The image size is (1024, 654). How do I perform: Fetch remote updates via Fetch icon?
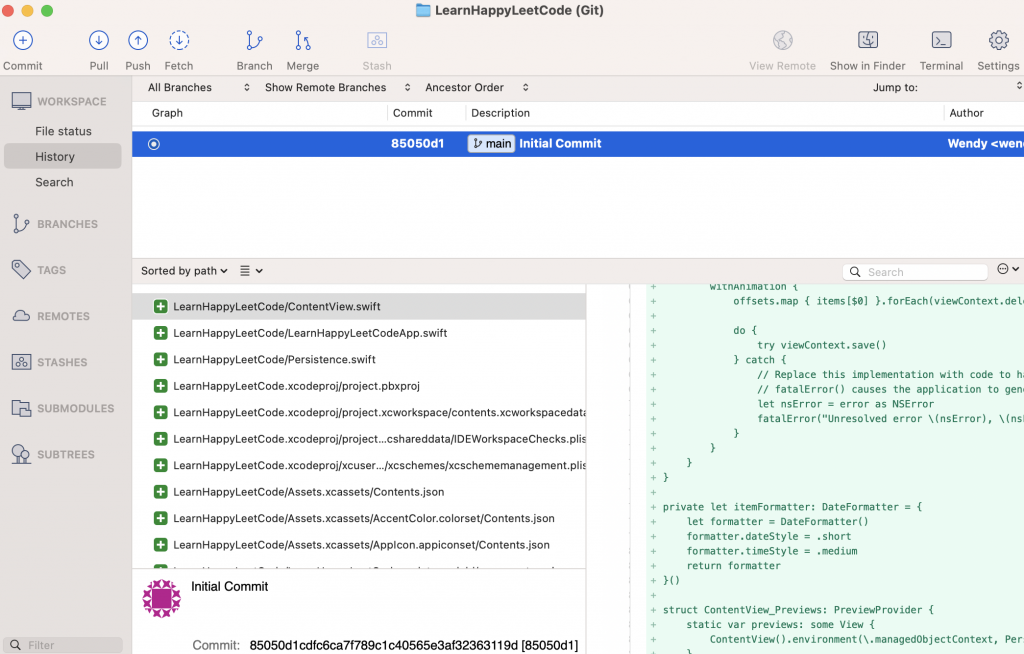(179, 41)
